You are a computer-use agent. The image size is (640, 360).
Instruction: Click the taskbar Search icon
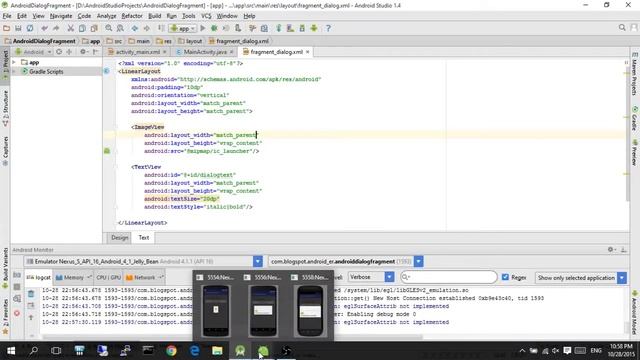[x=34, y=351]
